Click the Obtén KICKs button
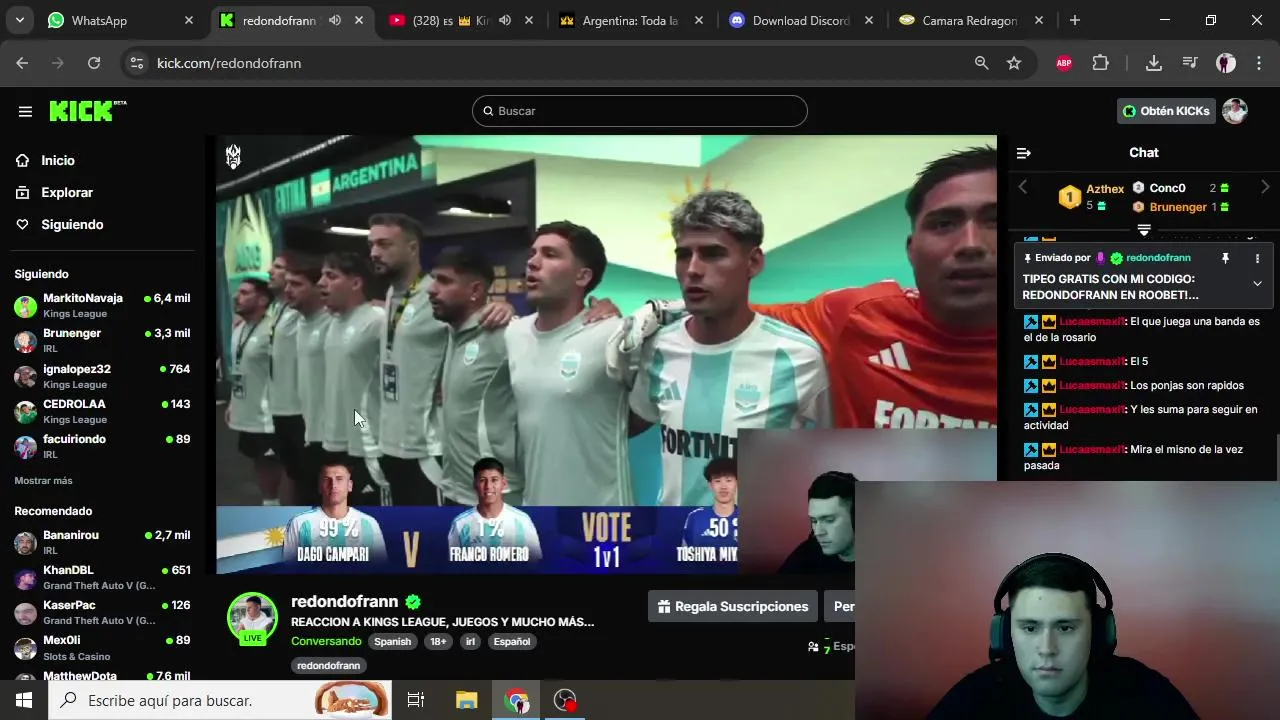1280x720 pixels. pyautogui.click(x=1166, y=111)
